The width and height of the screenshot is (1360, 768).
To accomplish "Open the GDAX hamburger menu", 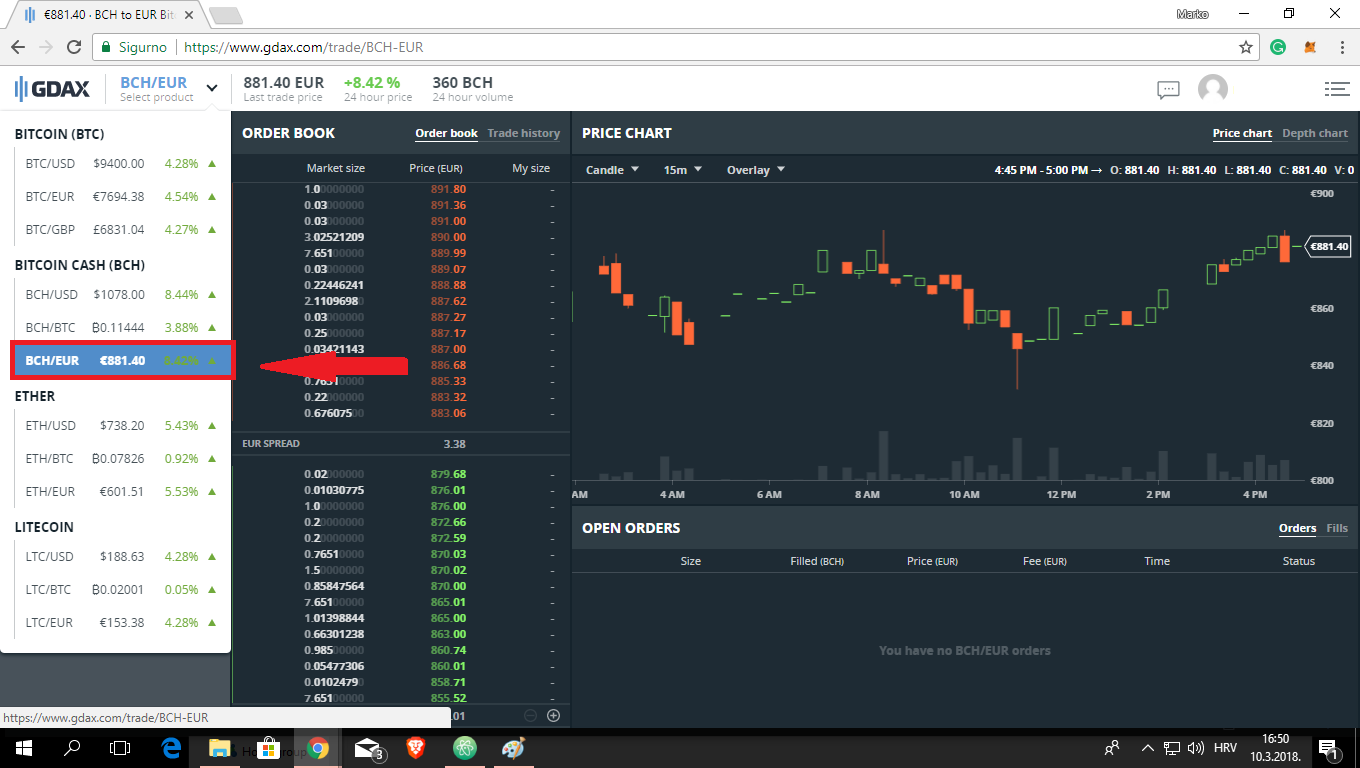I will 1337,89.
